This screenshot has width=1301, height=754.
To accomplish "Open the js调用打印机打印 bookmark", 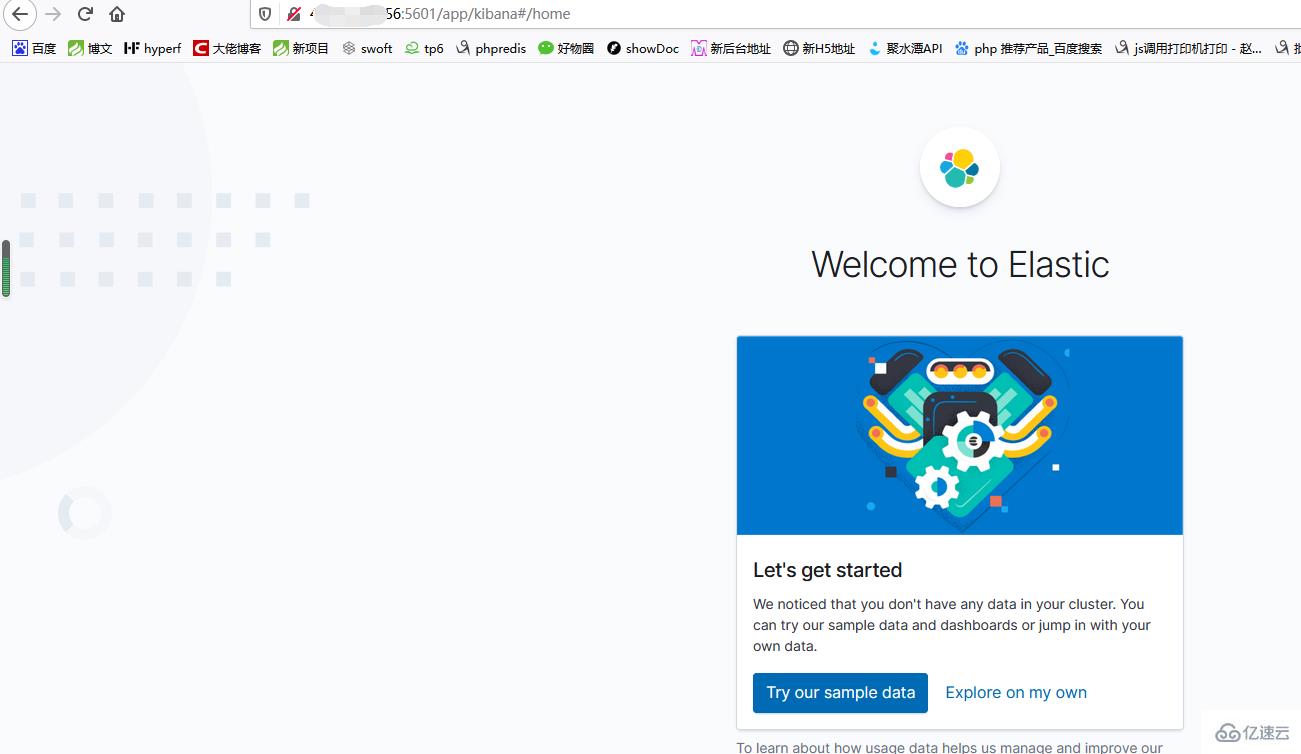I will (1188, 48).
